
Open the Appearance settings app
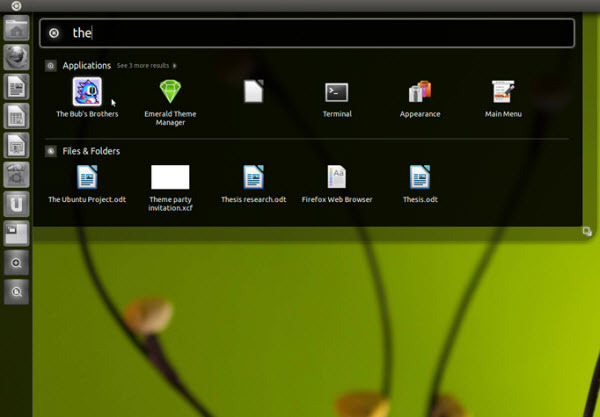tap(420, 93)
